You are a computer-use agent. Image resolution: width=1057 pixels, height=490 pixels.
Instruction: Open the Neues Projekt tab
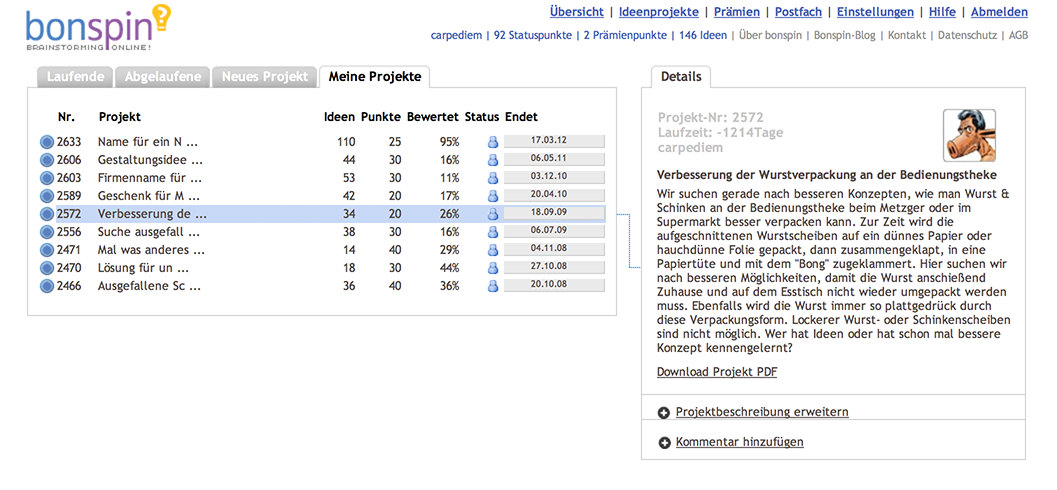tap(265, 77)
